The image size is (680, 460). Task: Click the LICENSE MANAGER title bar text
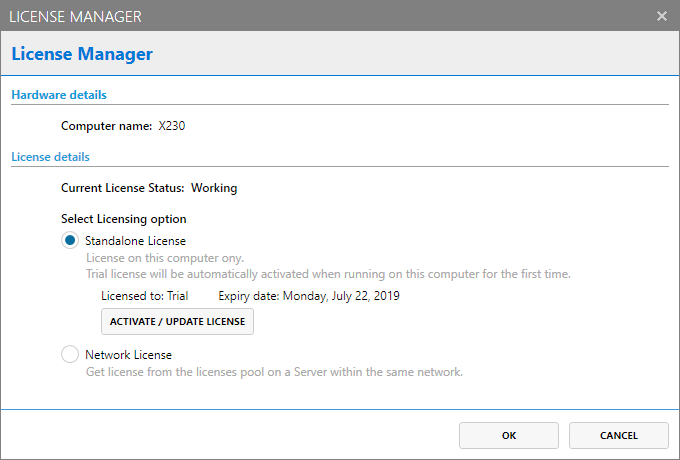tap(75, 16)
